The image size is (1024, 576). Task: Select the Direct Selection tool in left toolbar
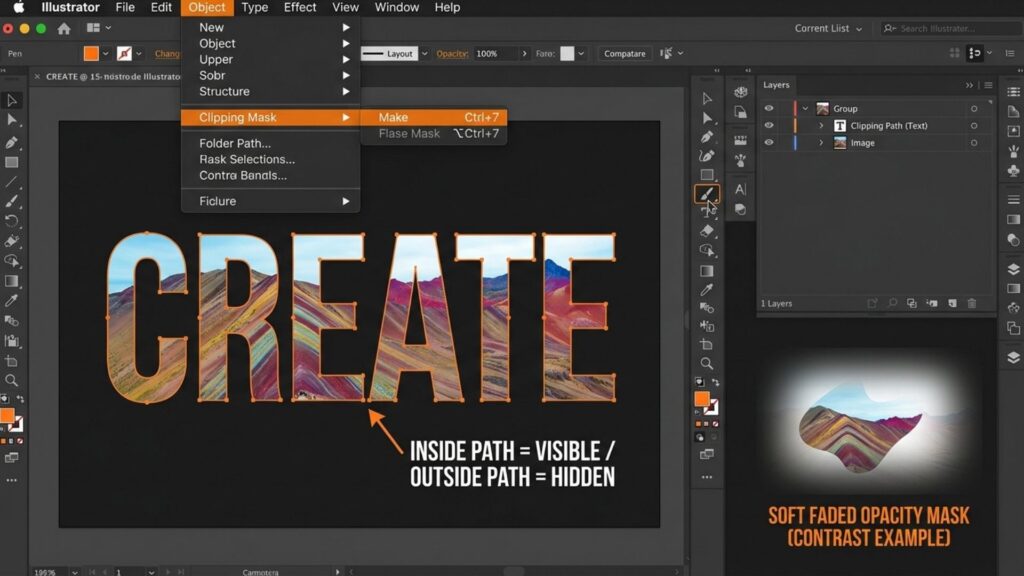pyautogui.click(x=12, y=120)
